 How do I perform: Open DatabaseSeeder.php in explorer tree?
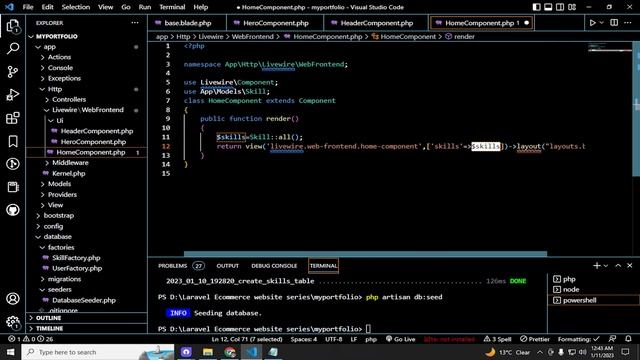(x=87, y=300)
